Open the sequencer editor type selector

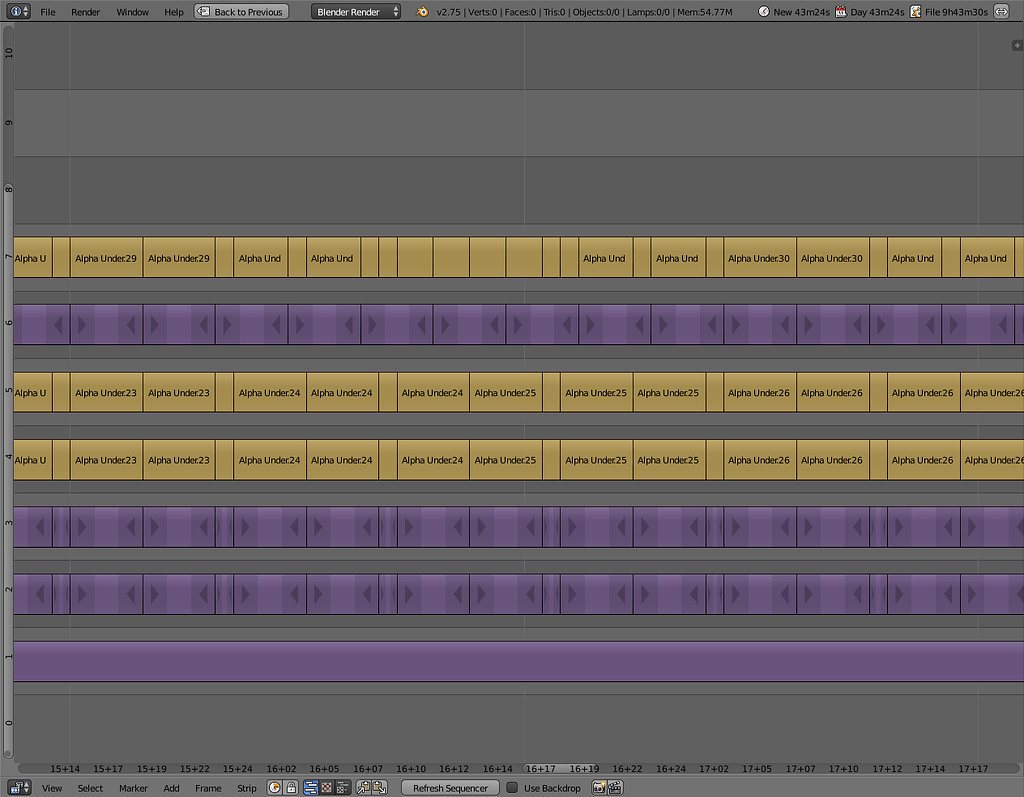click(x=19, y=788)
